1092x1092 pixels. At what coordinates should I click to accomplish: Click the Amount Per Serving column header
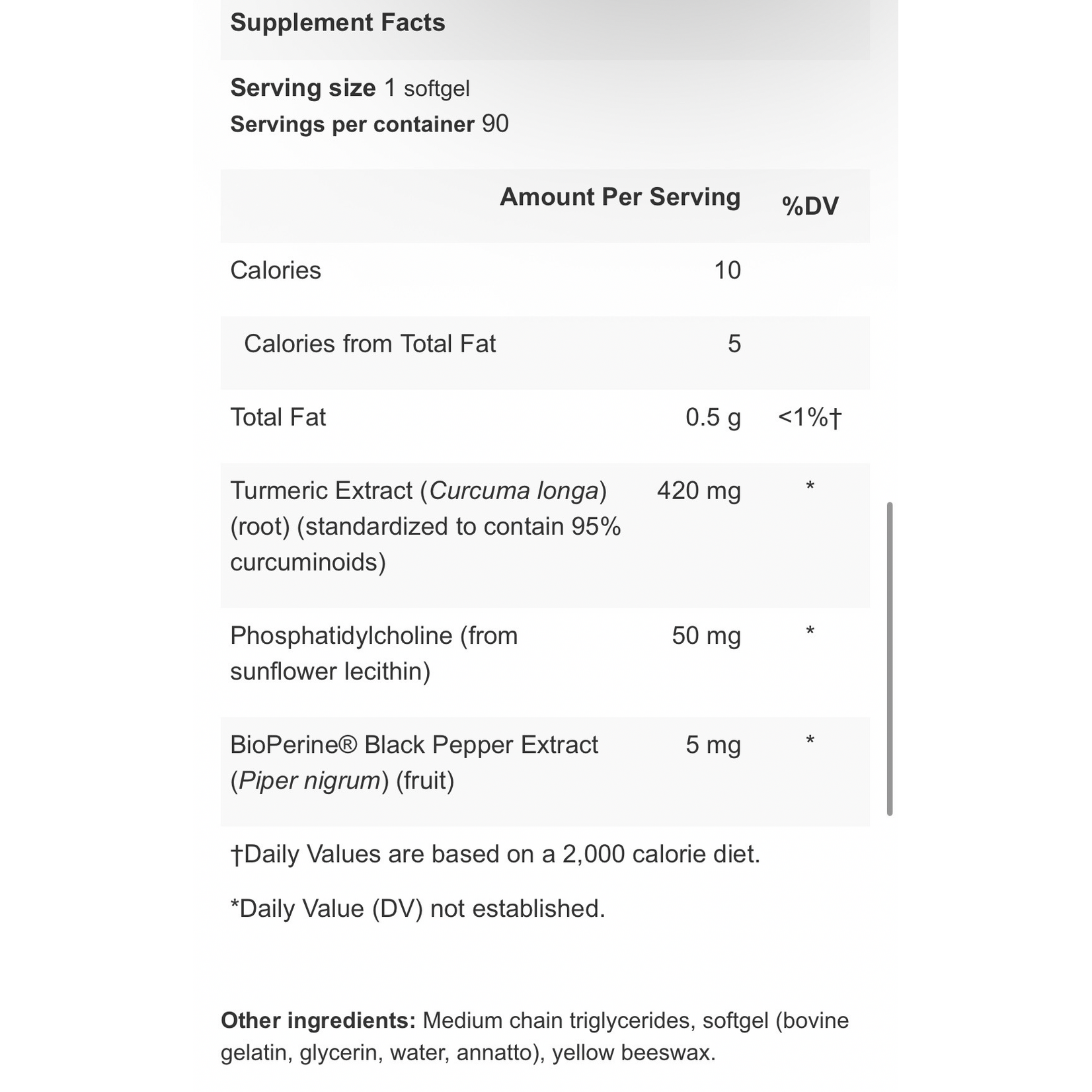(x=620, y=197)
